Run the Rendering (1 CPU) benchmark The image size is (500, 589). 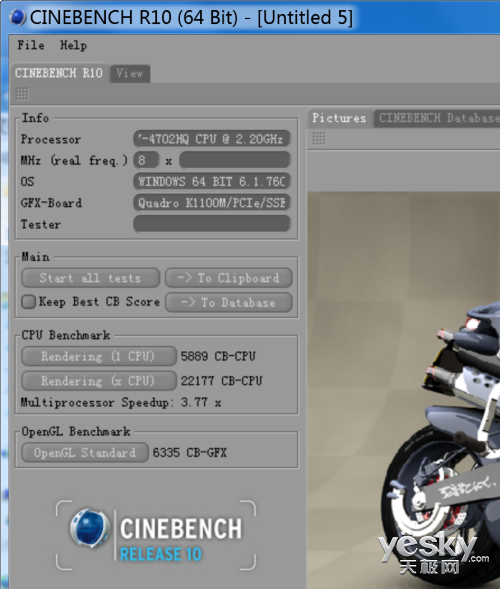click(99, 356)
